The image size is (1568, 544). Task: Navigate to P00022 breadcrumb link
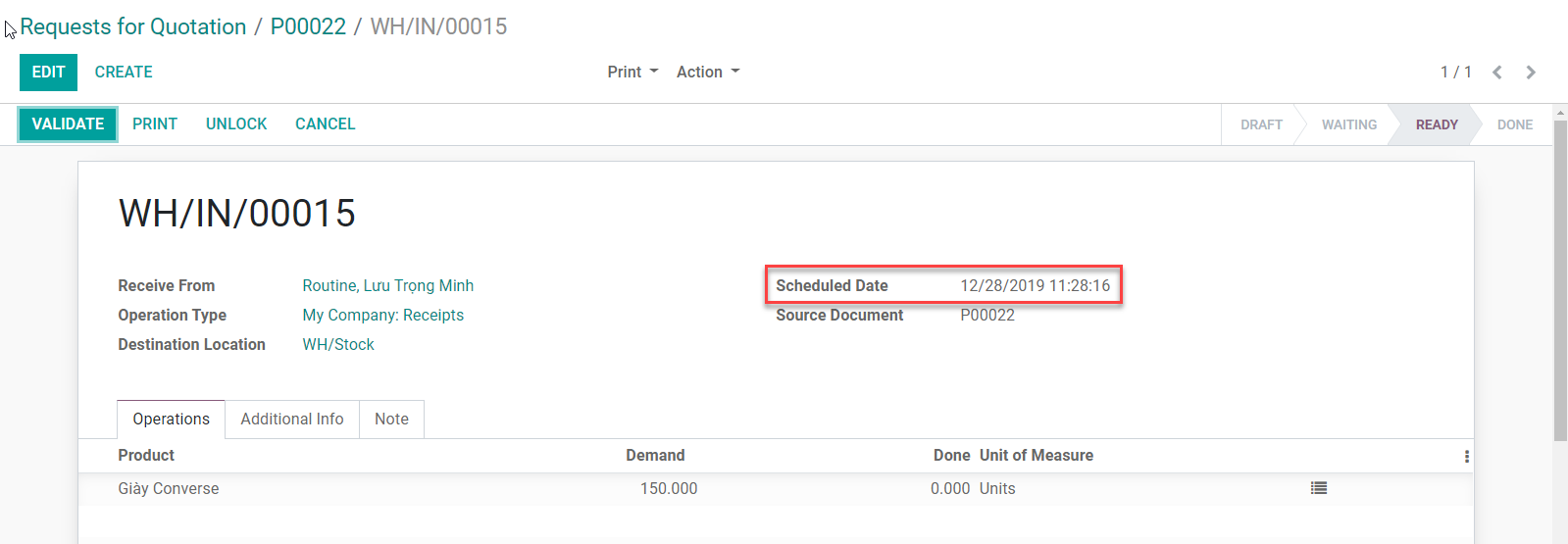click(x=308, y=27)
